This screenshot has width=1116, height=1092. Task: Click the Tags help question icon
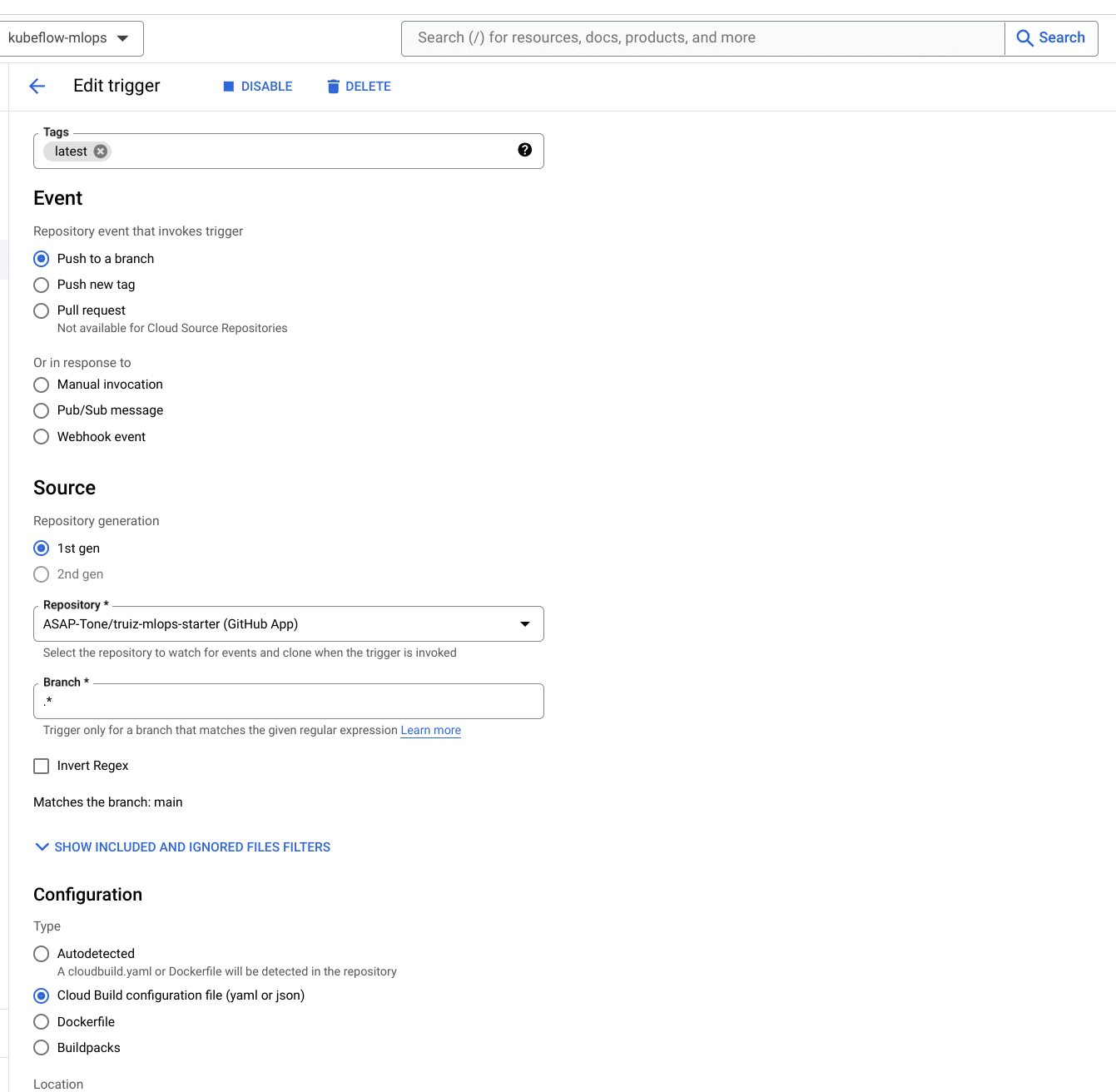(524, 150)
